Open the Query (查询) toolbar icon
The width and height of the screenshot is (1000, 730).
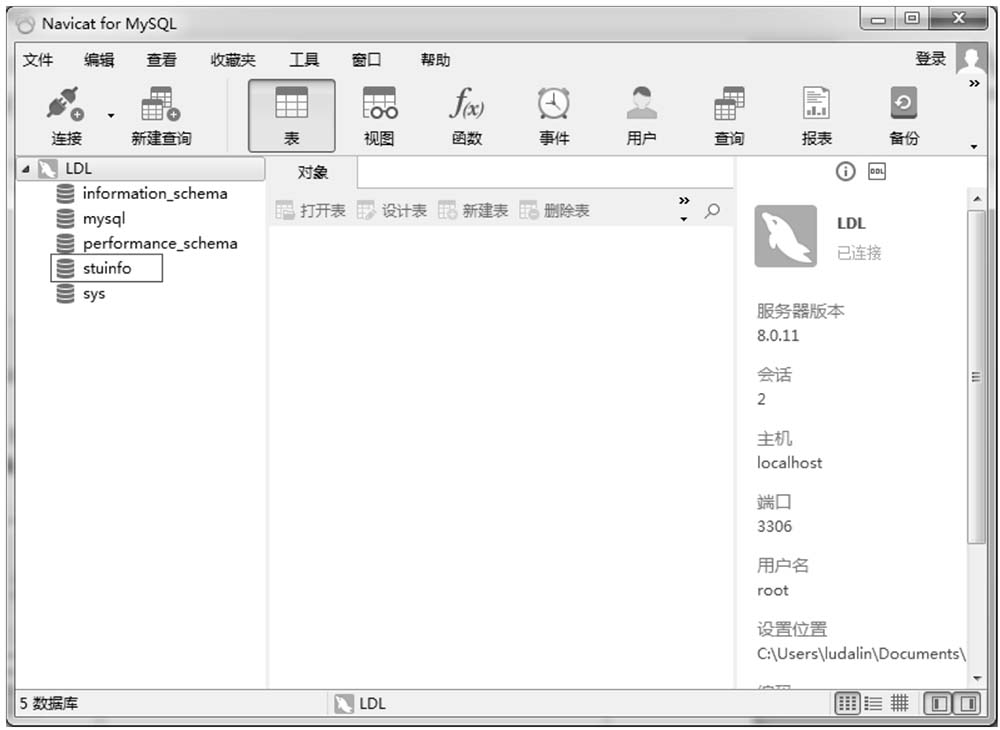point(729,103)
